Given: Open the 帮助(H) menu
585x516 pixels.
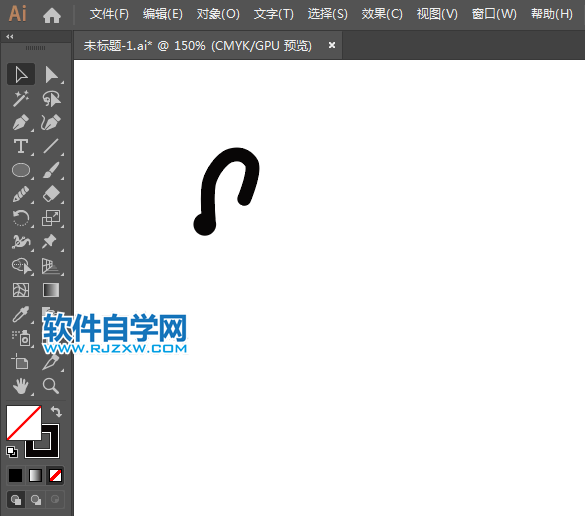Looking at the screenshot, I should click(x=552, y=14).
